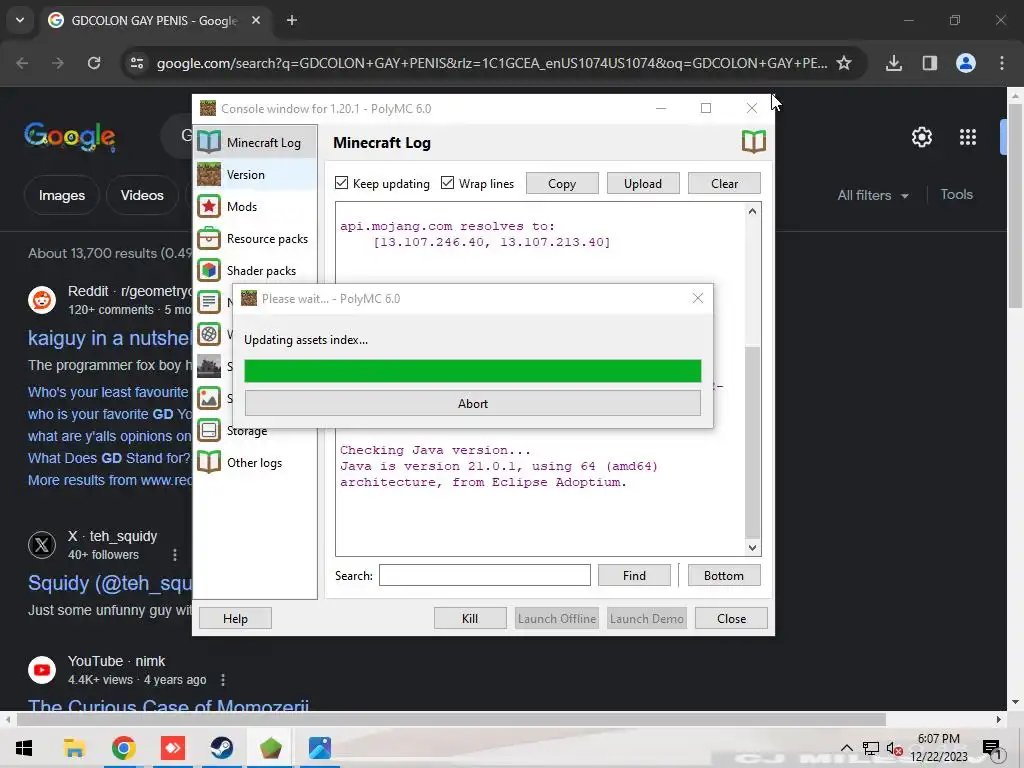Viewport: 1024px width, 768px height.
Task: Expand All filters dropdown on Google
Action: (873, 195)
